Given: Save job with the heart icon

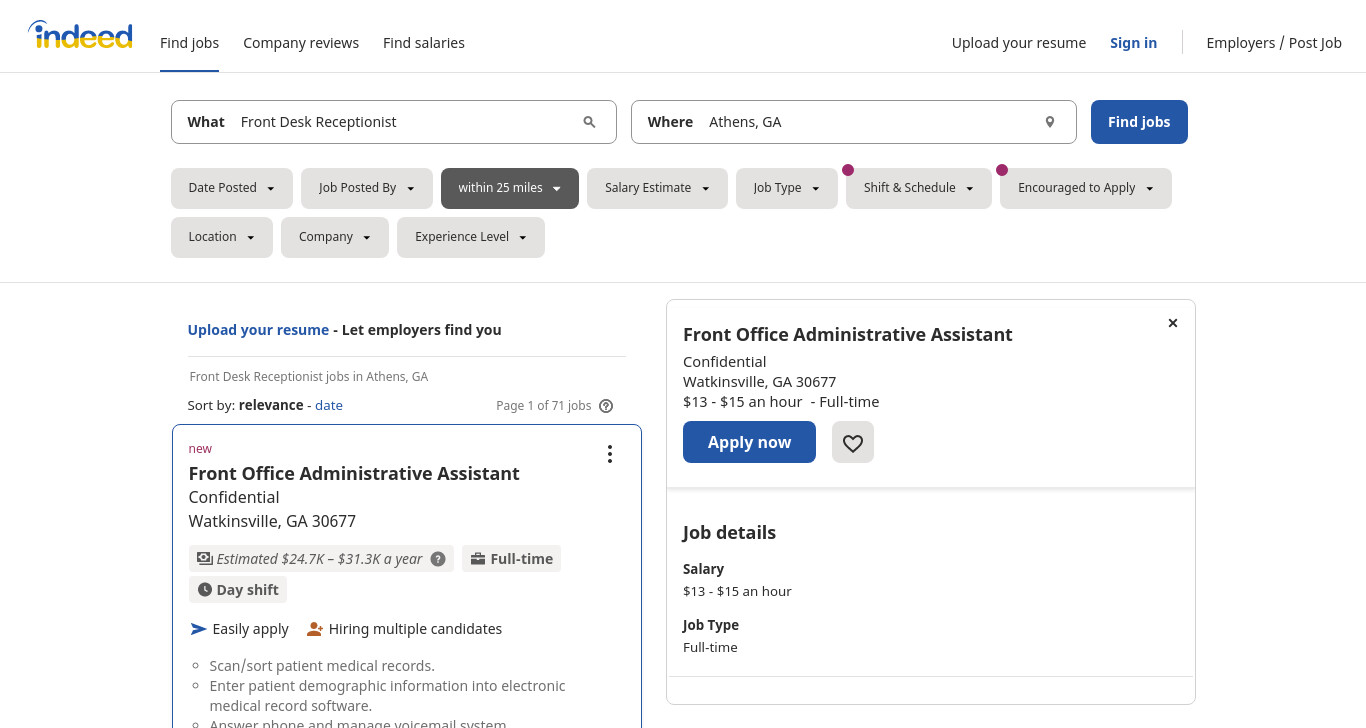Looking at the screenshot, I should pyautogui.click(x=853, y=442).
